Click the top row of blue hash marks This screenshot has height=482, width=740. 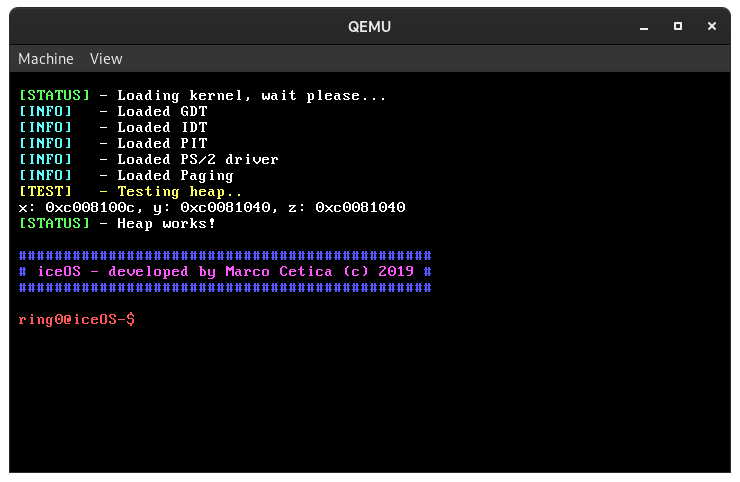(x=225, y=256)
